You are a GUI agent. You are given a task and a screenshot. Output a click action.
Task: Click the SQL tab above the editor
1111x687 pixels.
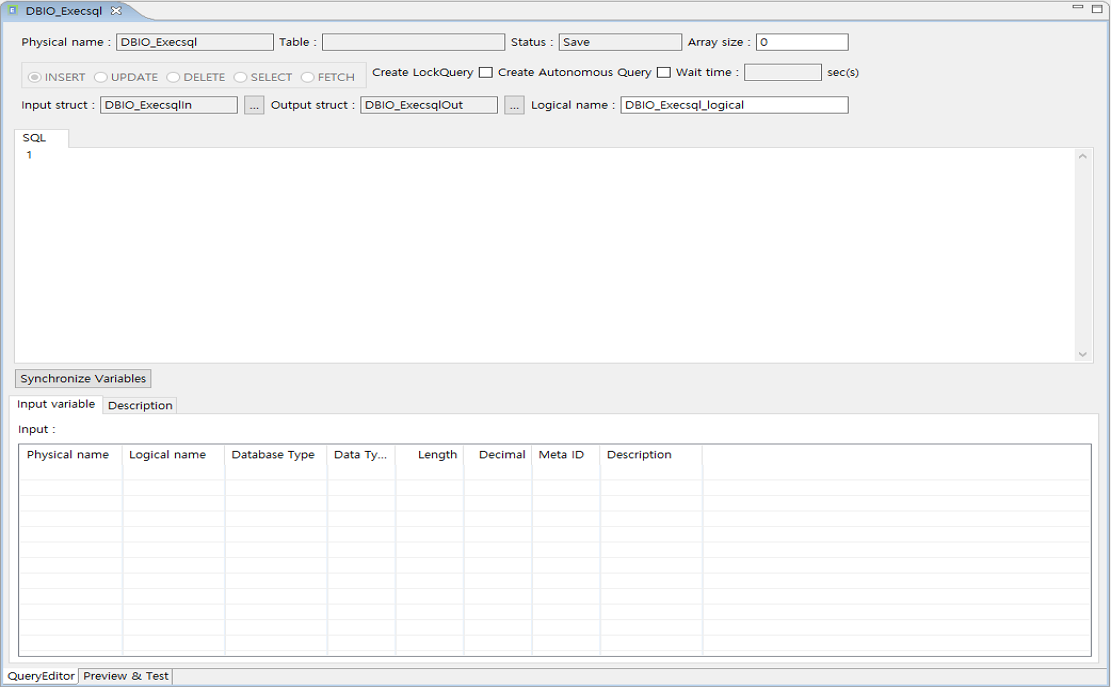coord(33,138)
